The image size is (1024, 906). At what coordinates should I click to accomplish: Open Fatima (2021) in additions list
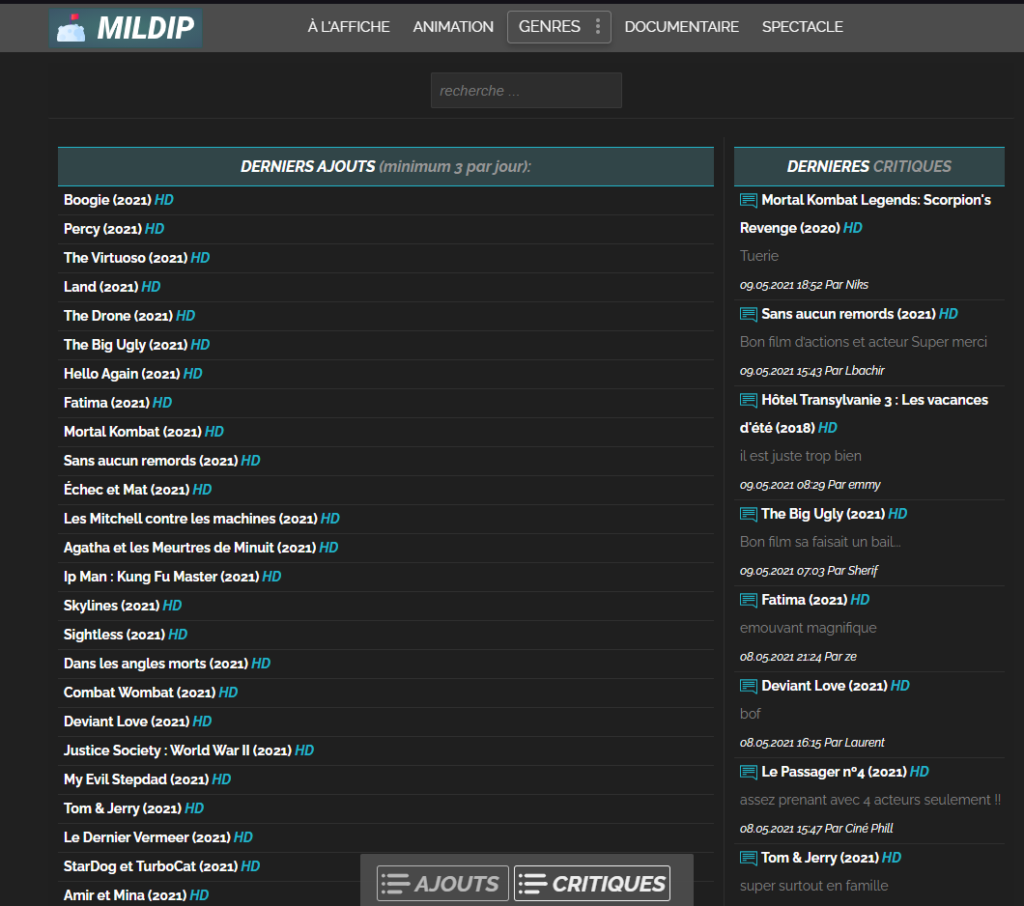click(x=118, y=403)
